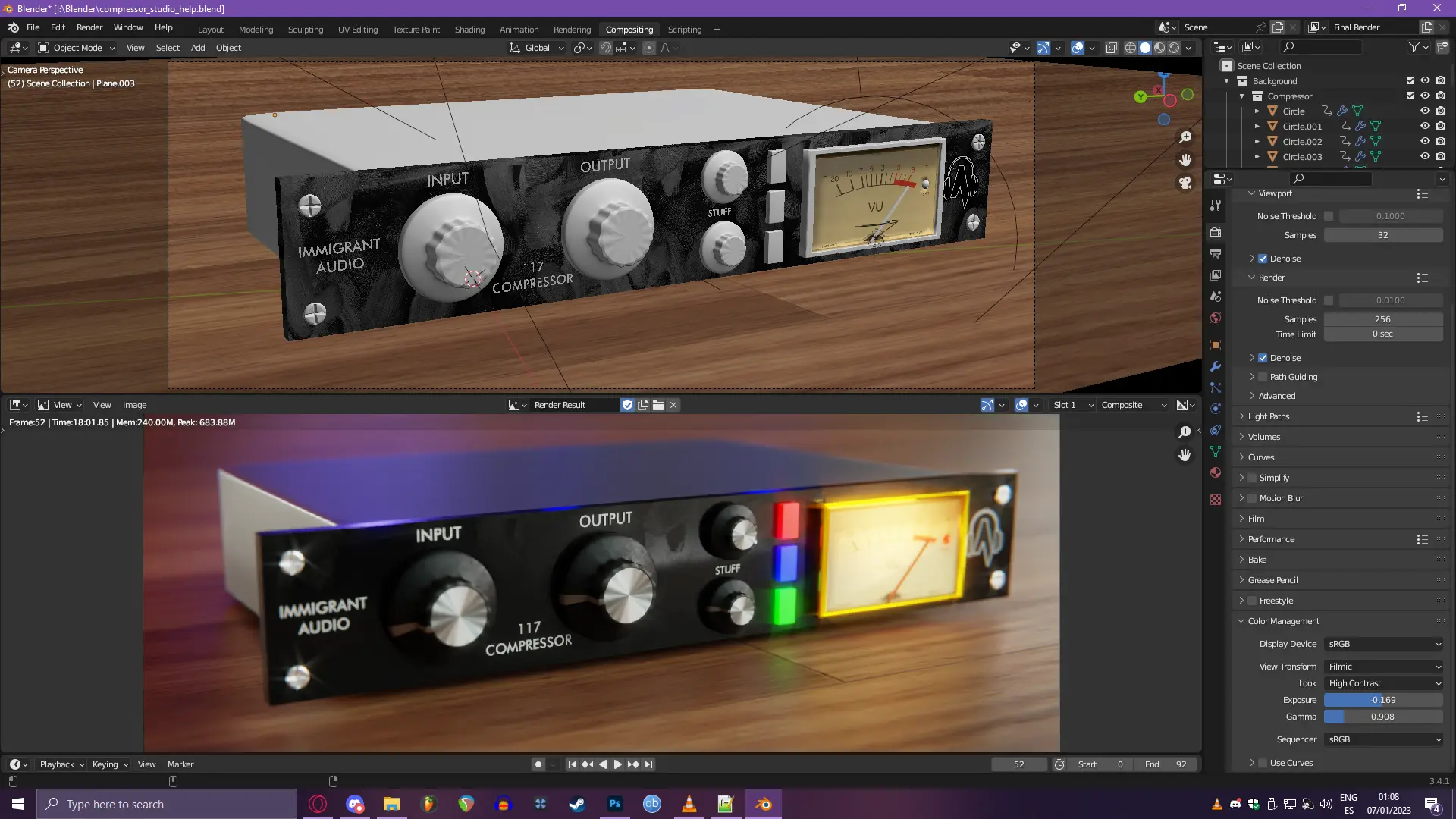Open the Render properties tab
Viewport: 1456px width, 819px height.
coord(1216,232)
